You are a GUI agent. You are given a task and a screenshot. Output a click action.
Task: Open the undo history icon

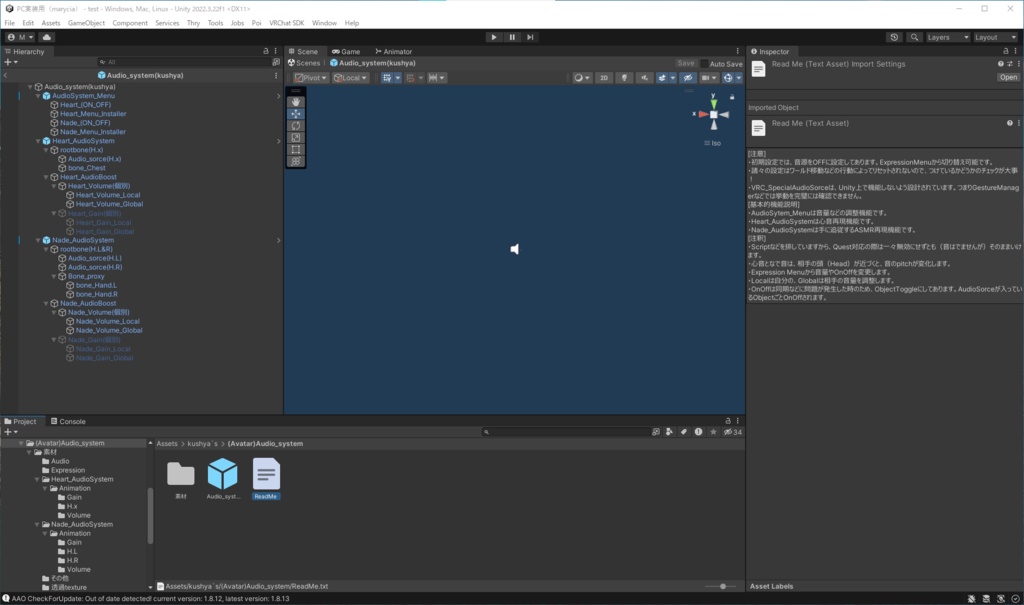pos(894,37)
